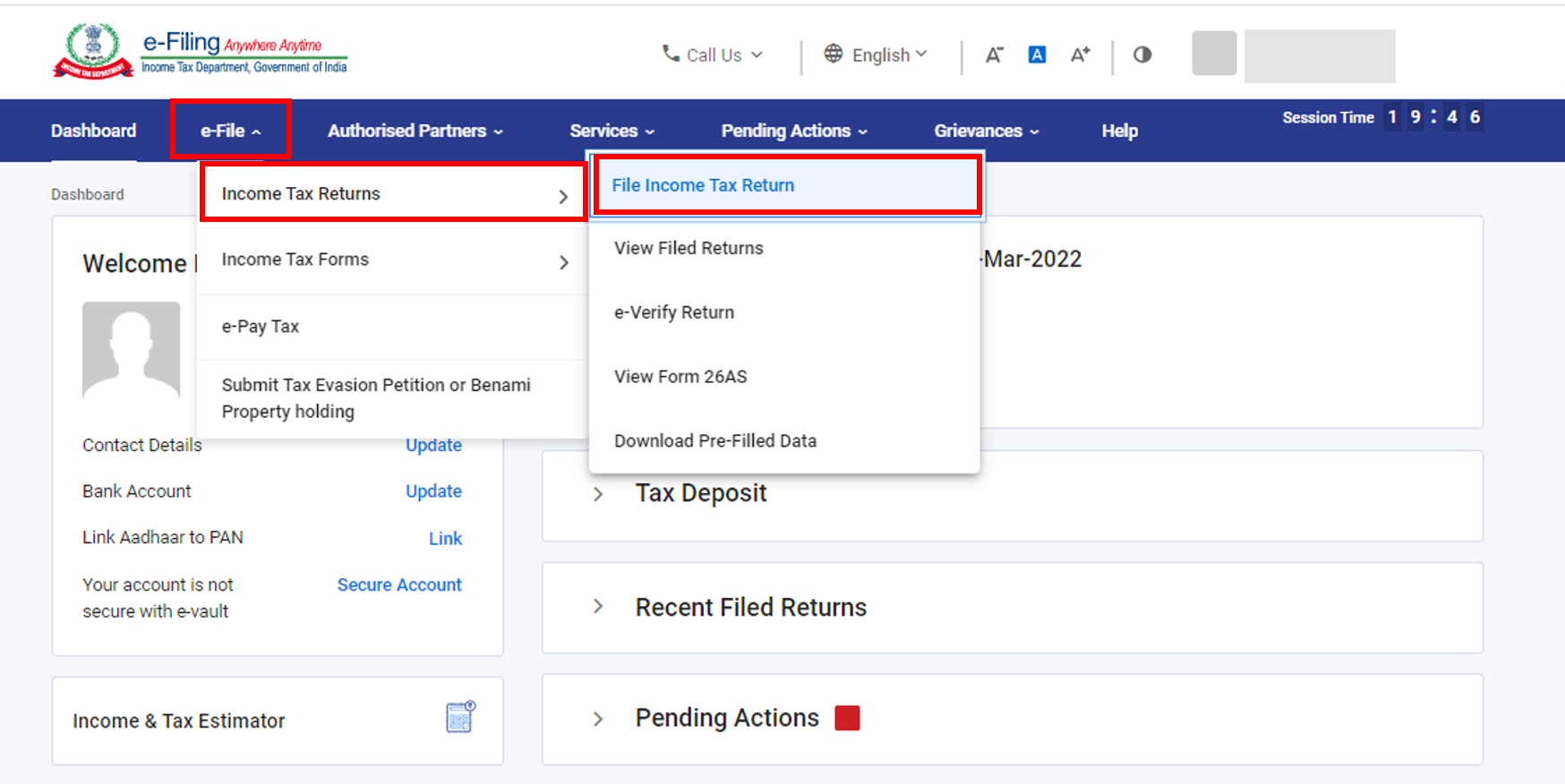
Task: Select File Income Tax Return option
Action: (x=703, y=185)
